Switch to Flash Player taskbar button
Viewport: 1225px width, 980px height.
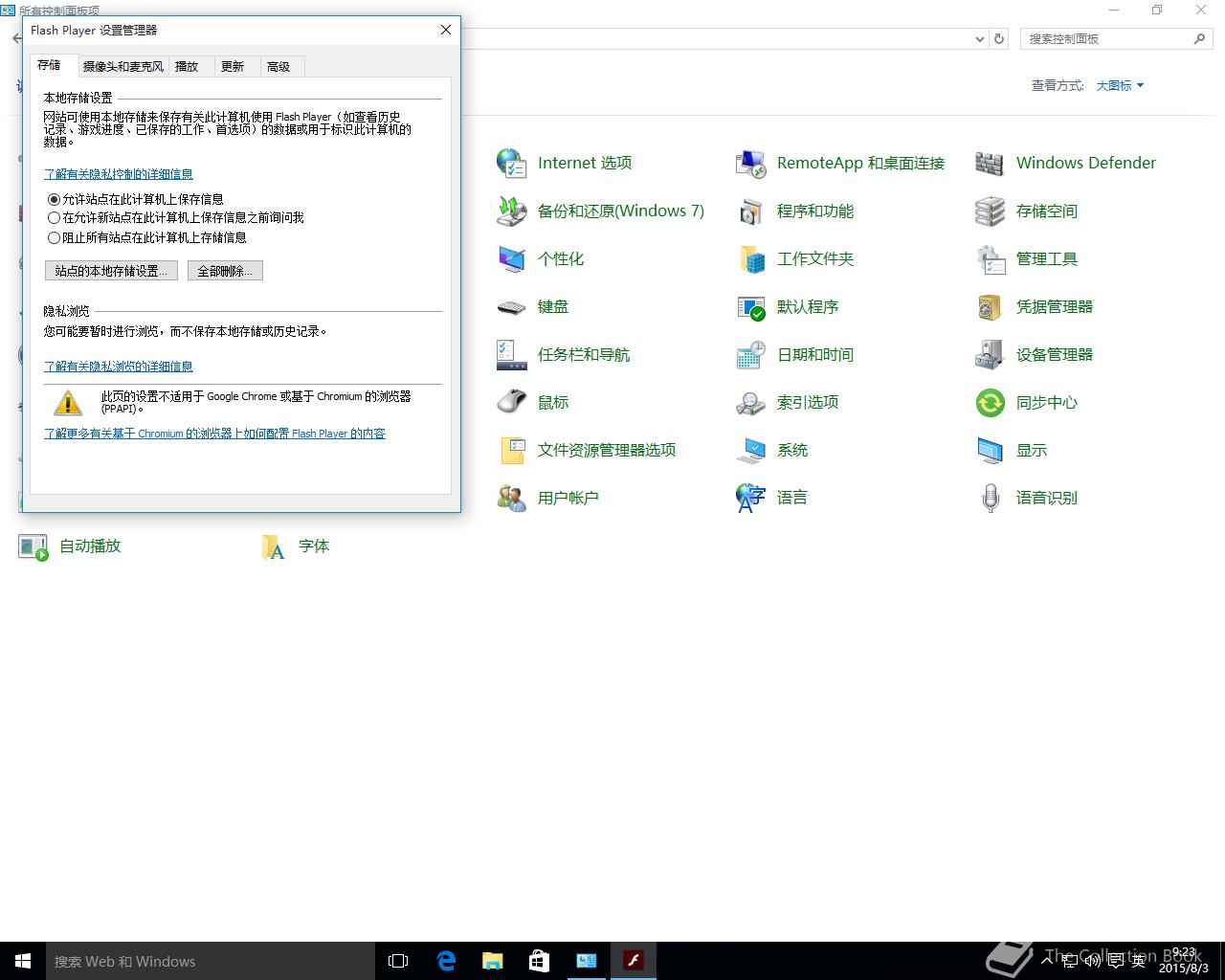coord(634,961)
